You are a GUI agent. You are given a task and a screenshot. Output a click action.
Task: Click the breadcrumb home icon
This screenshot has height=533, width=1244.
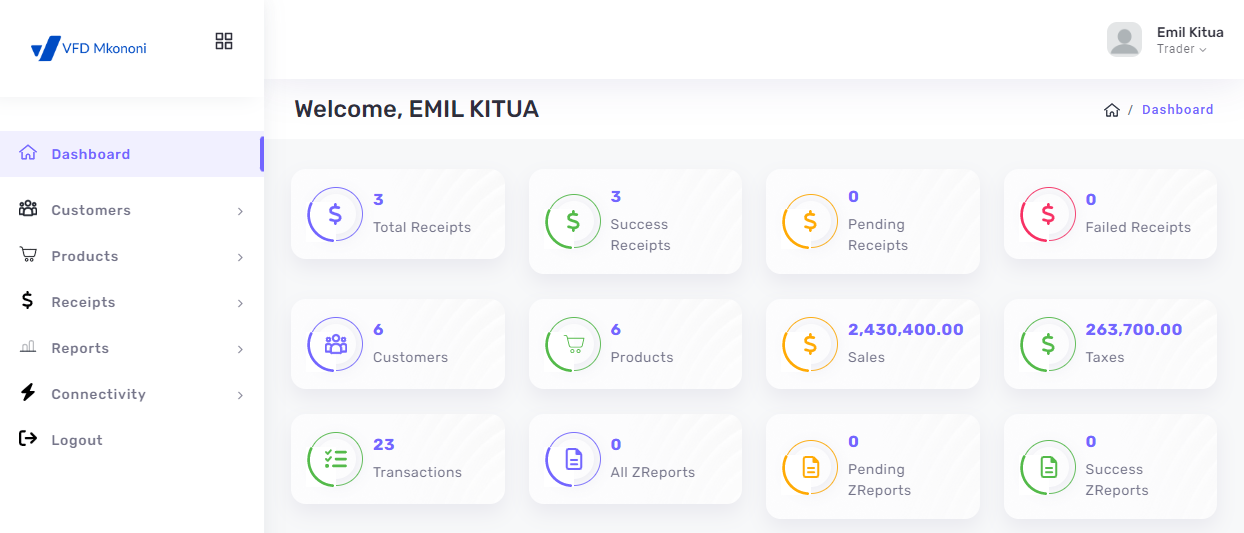click(1111, 110)
